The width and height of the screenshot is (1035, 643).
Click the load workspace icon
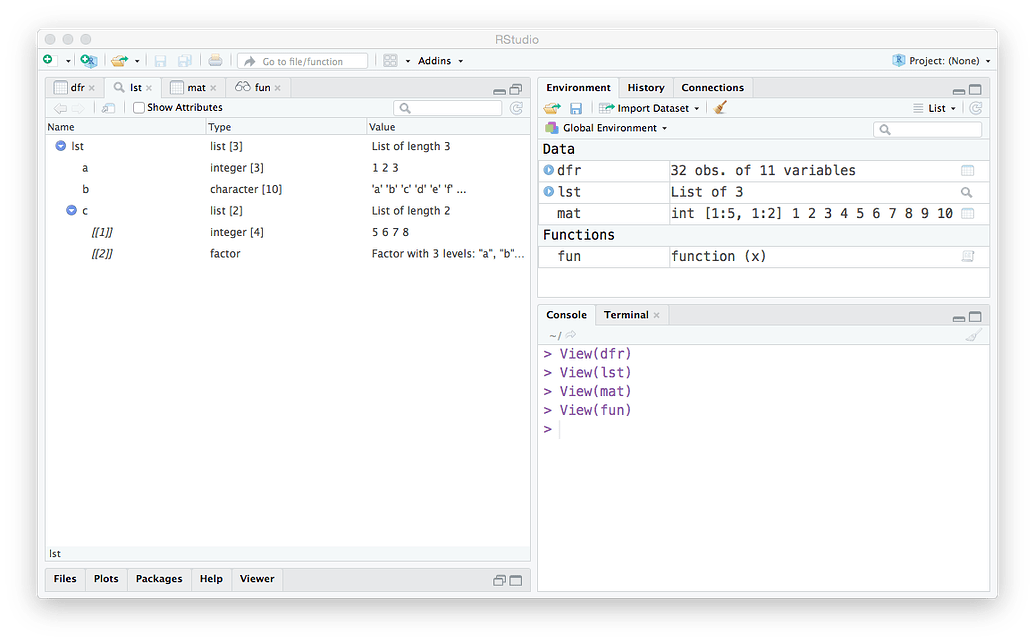pos(552,108)
